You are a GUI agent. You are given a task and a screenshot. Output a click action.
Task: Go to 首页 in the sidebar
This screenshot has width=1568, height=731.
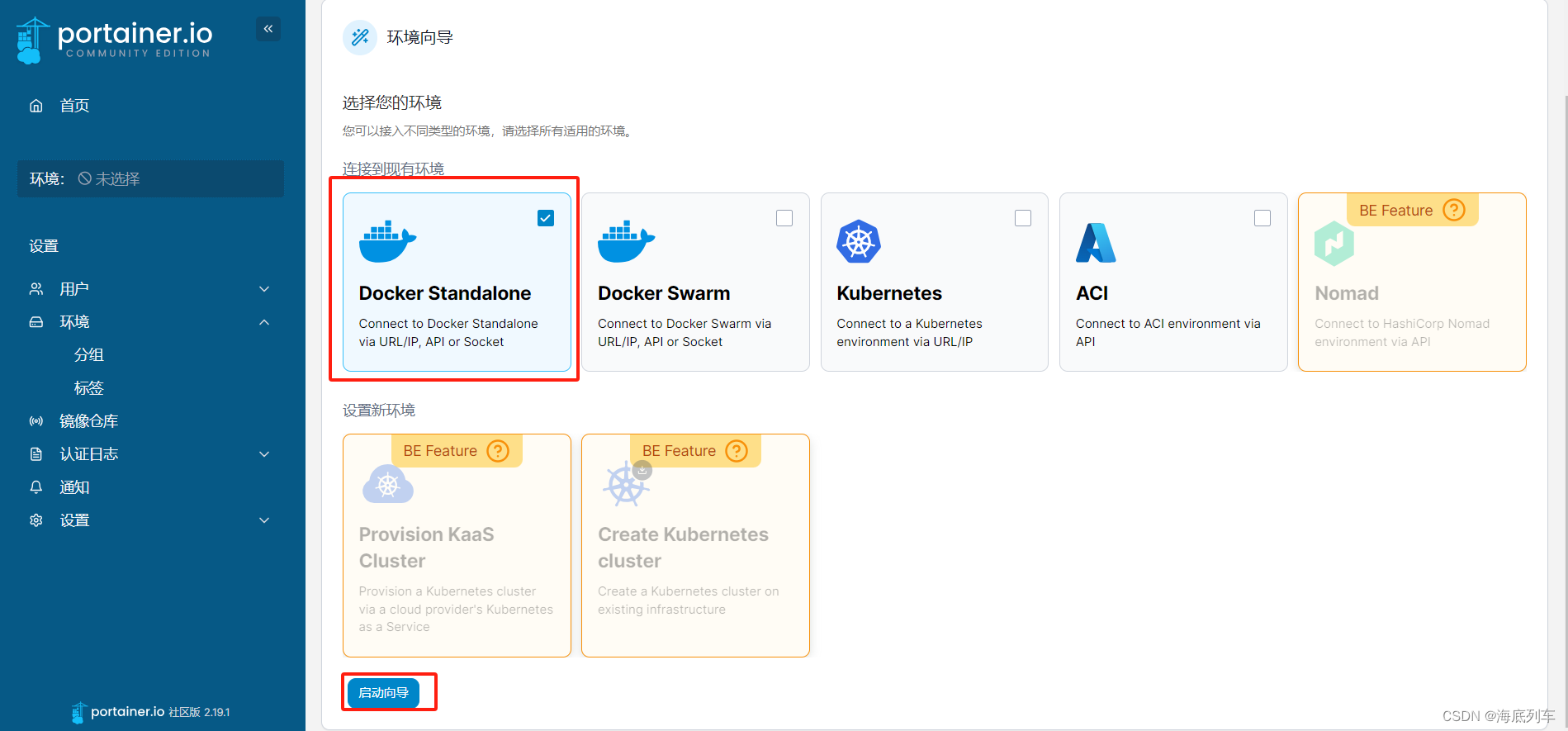coord(74,106)
